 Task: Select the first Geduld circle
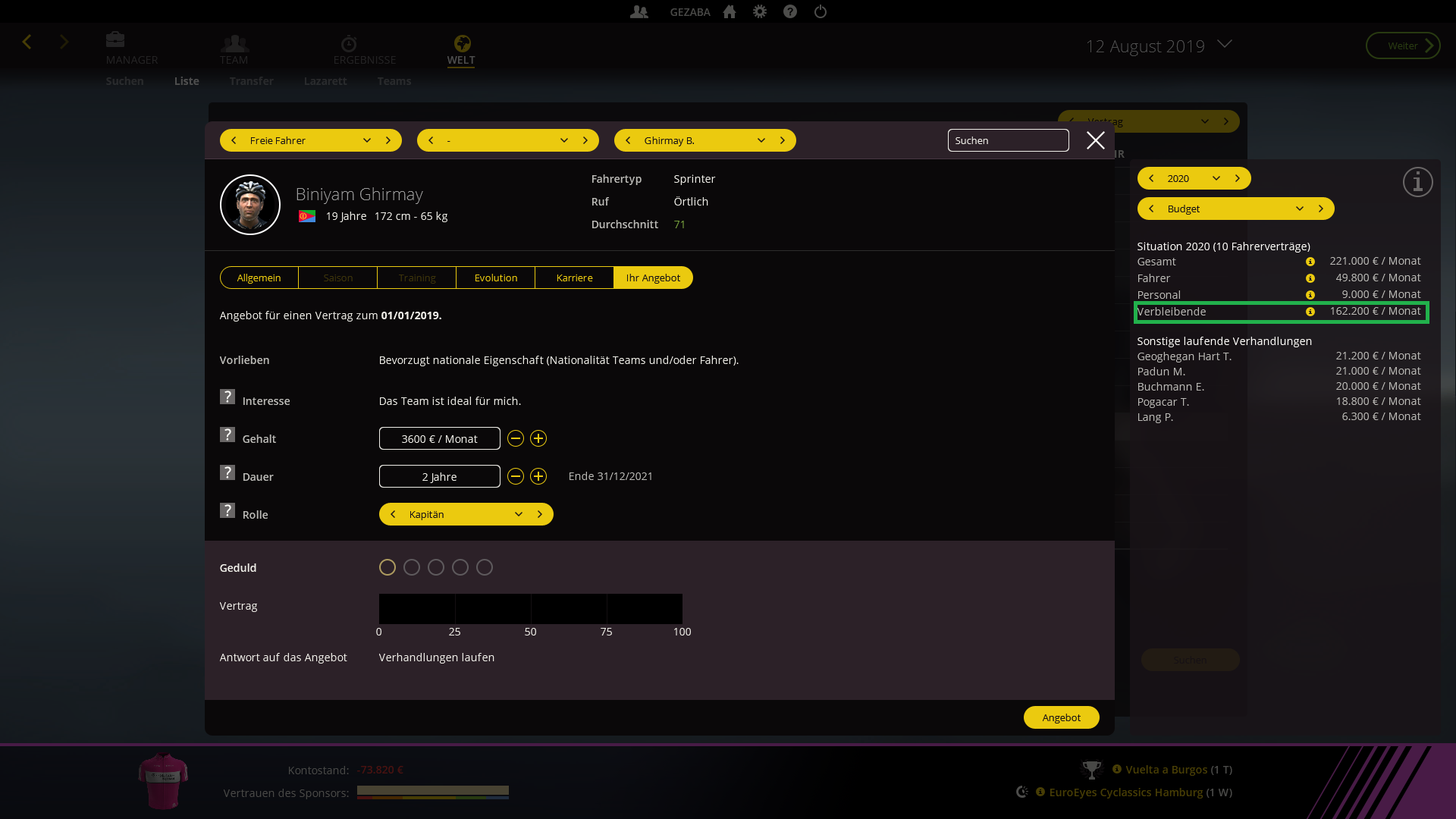point(388,567)
